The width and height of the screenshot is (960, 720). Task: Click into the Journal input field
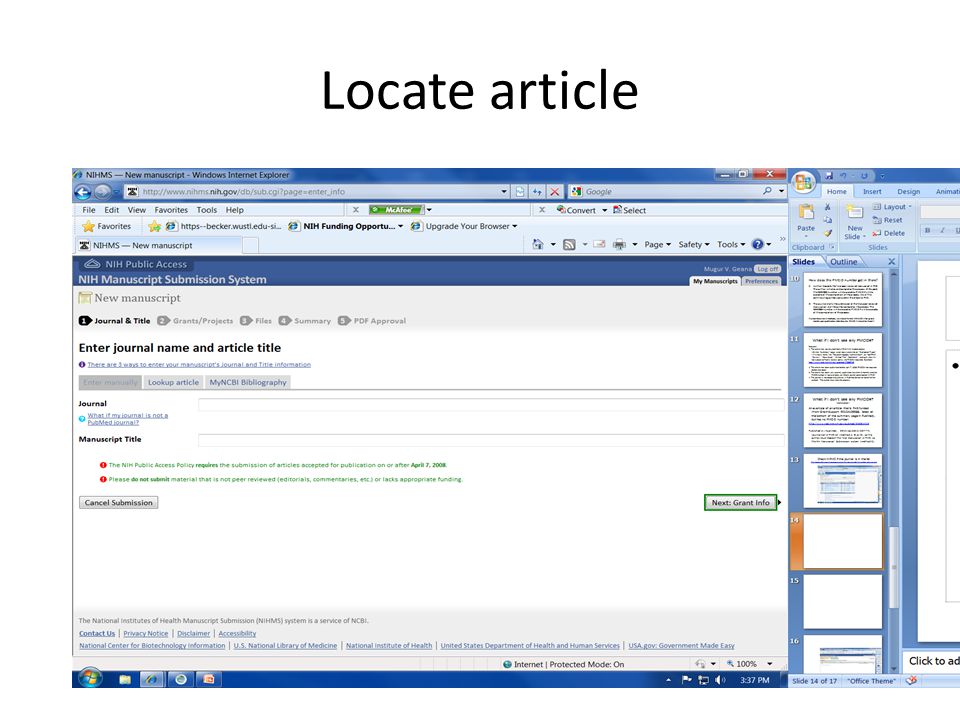(x=491, y=404)
